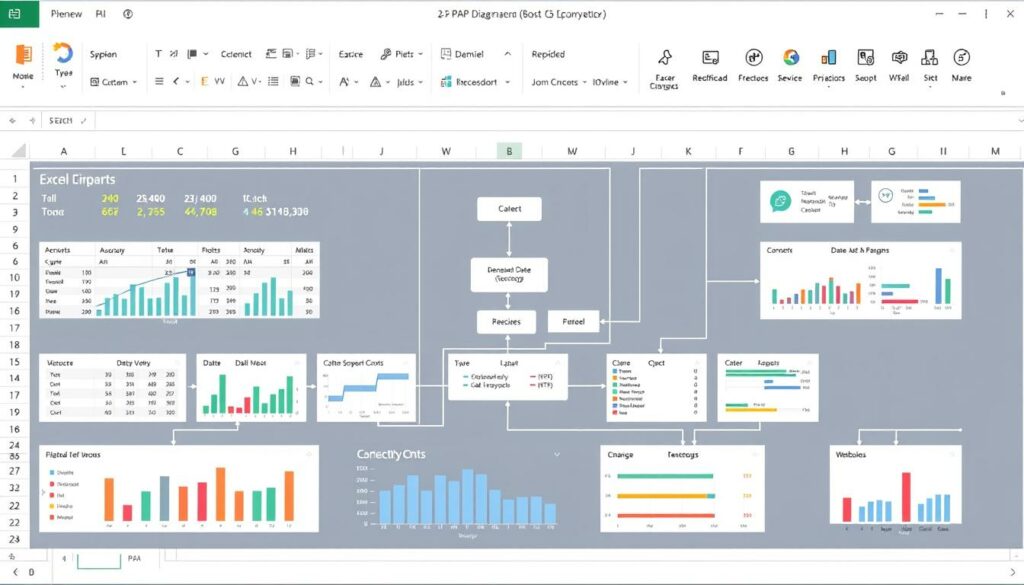Viewport: 1024px width, 585px height.
Task: Click the value 2,765
Action: (x=151, y=212)
